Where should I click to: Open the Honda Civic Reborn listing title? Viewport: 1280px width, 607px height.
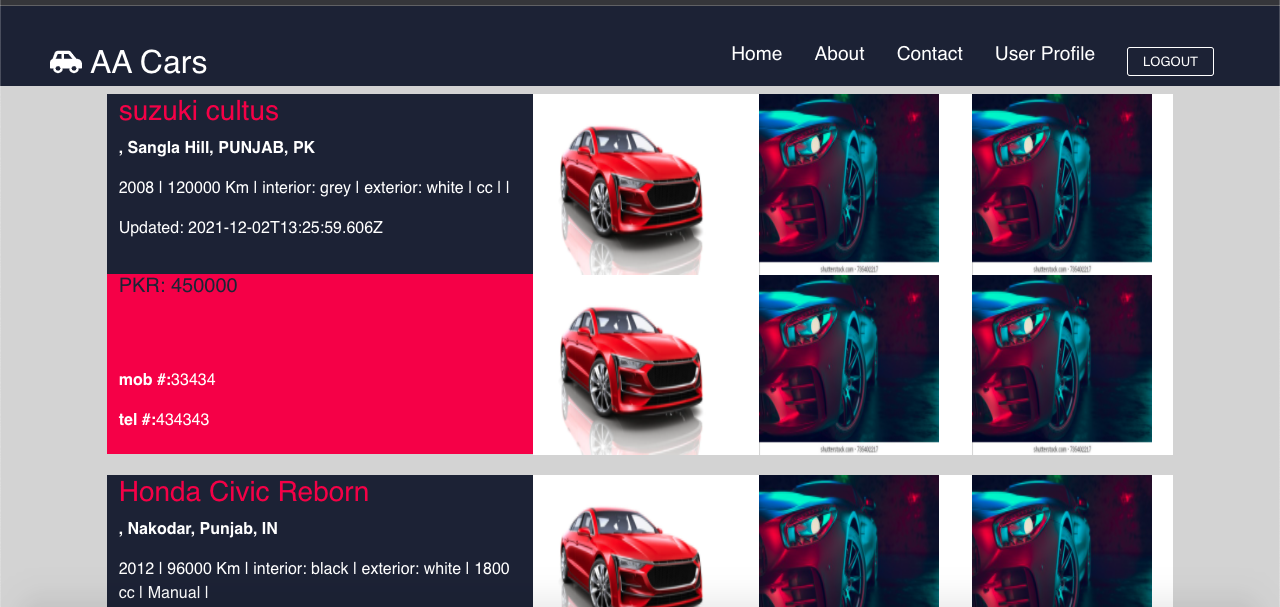[x=244, y=492]
